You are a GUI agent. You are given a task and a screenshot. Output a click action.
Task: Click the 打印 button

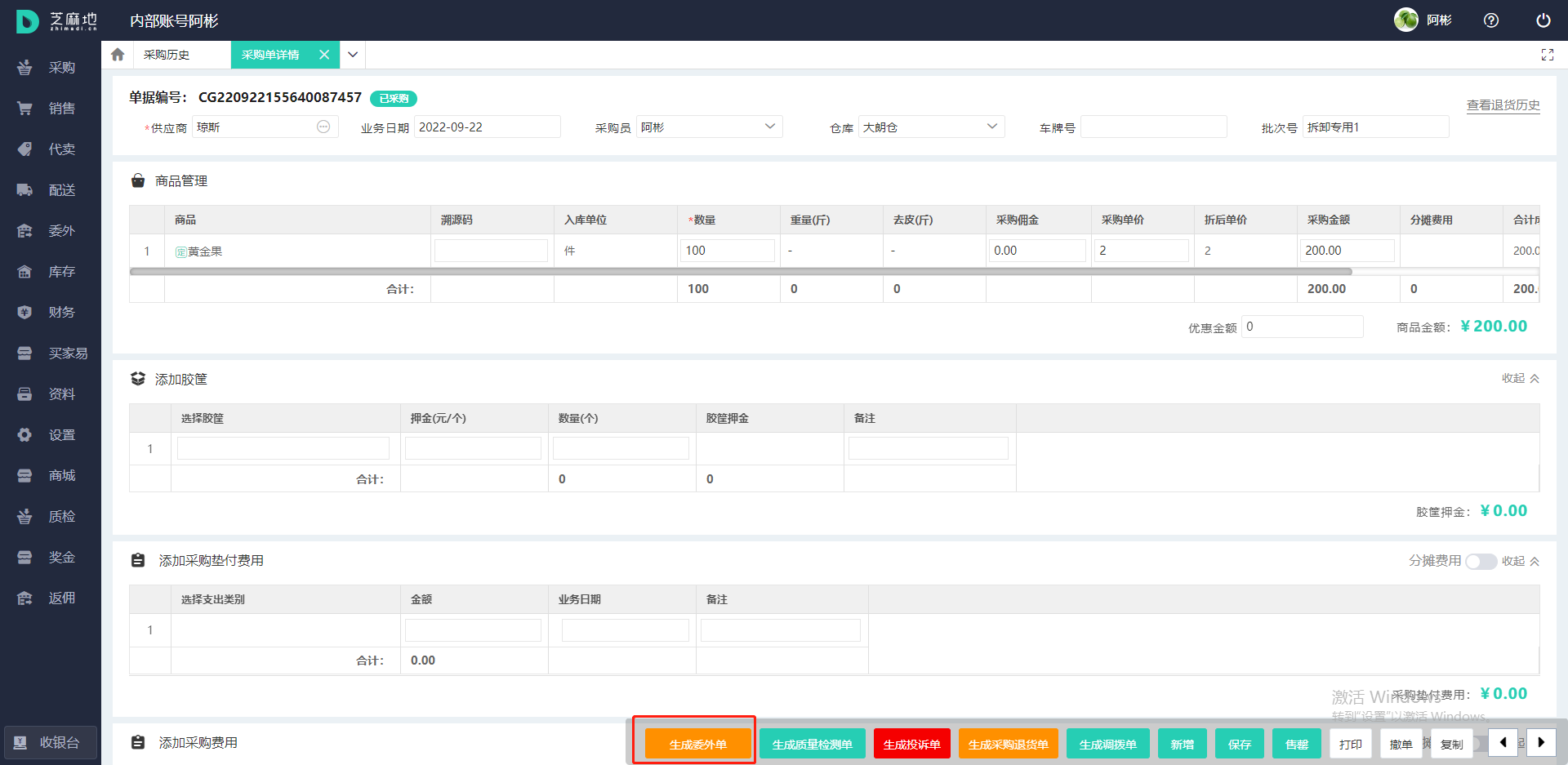[1351, 744]
